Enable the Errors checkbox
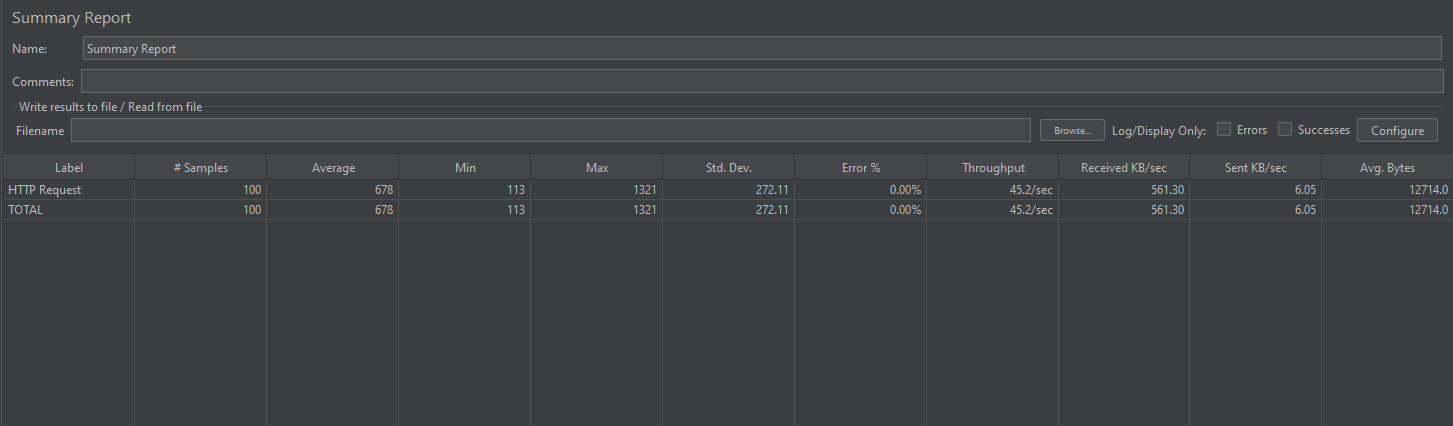Viewport: 1453px width, 426px height. click(x=1224, y=130)
